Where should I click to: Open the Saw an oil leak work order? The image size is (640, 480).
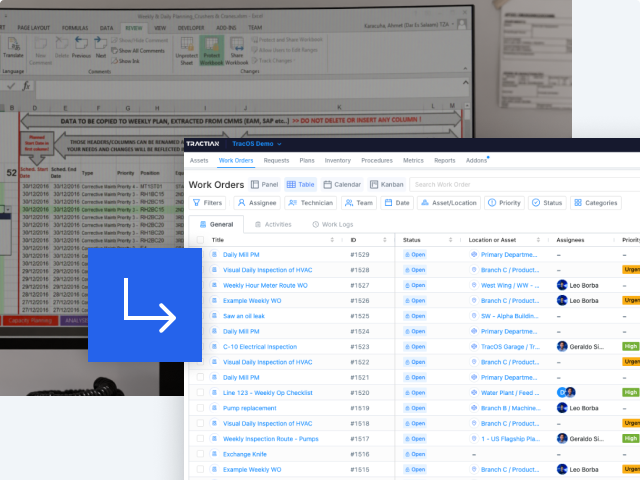coord(244,316)
